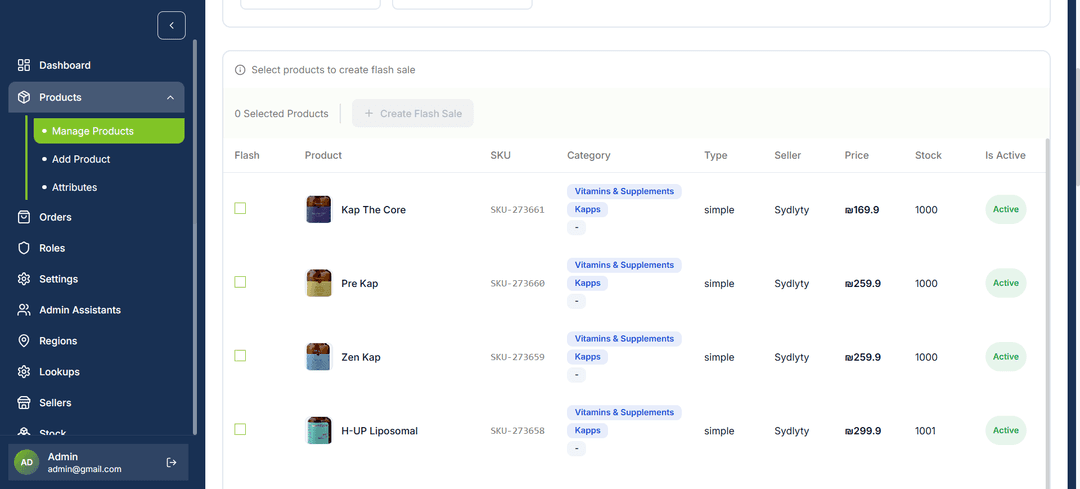Open the Sellers menu item
Image resolution: width=1080 pixels, height=489 pixels.
(x=96, y=403)
